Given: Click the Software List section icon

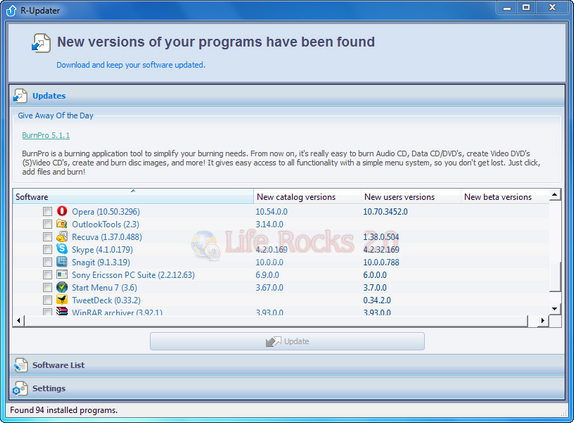Looking at the screenshot, I should pos(20,365).
